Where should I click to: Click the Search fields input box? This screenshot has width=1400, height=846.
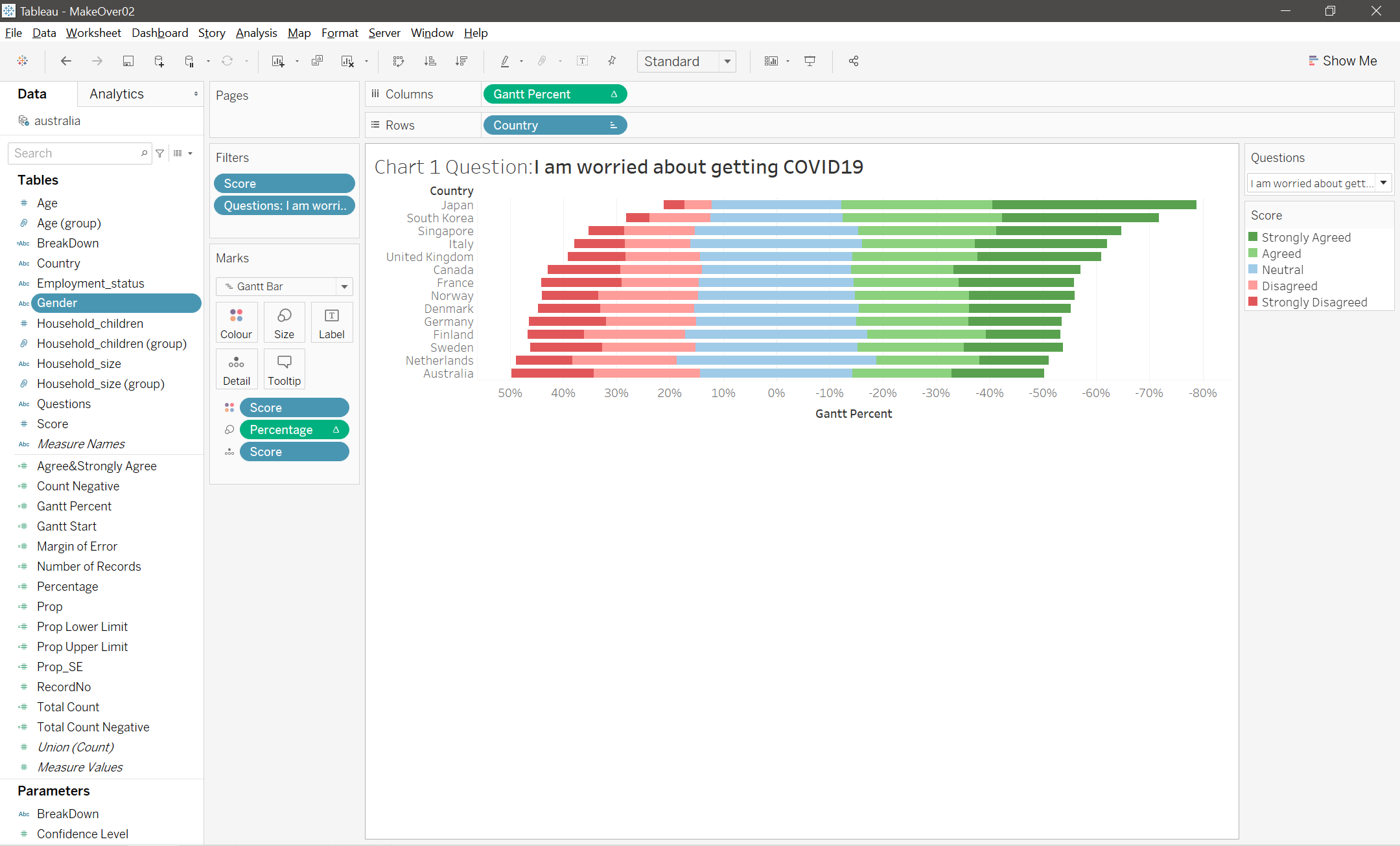(75, 154)
